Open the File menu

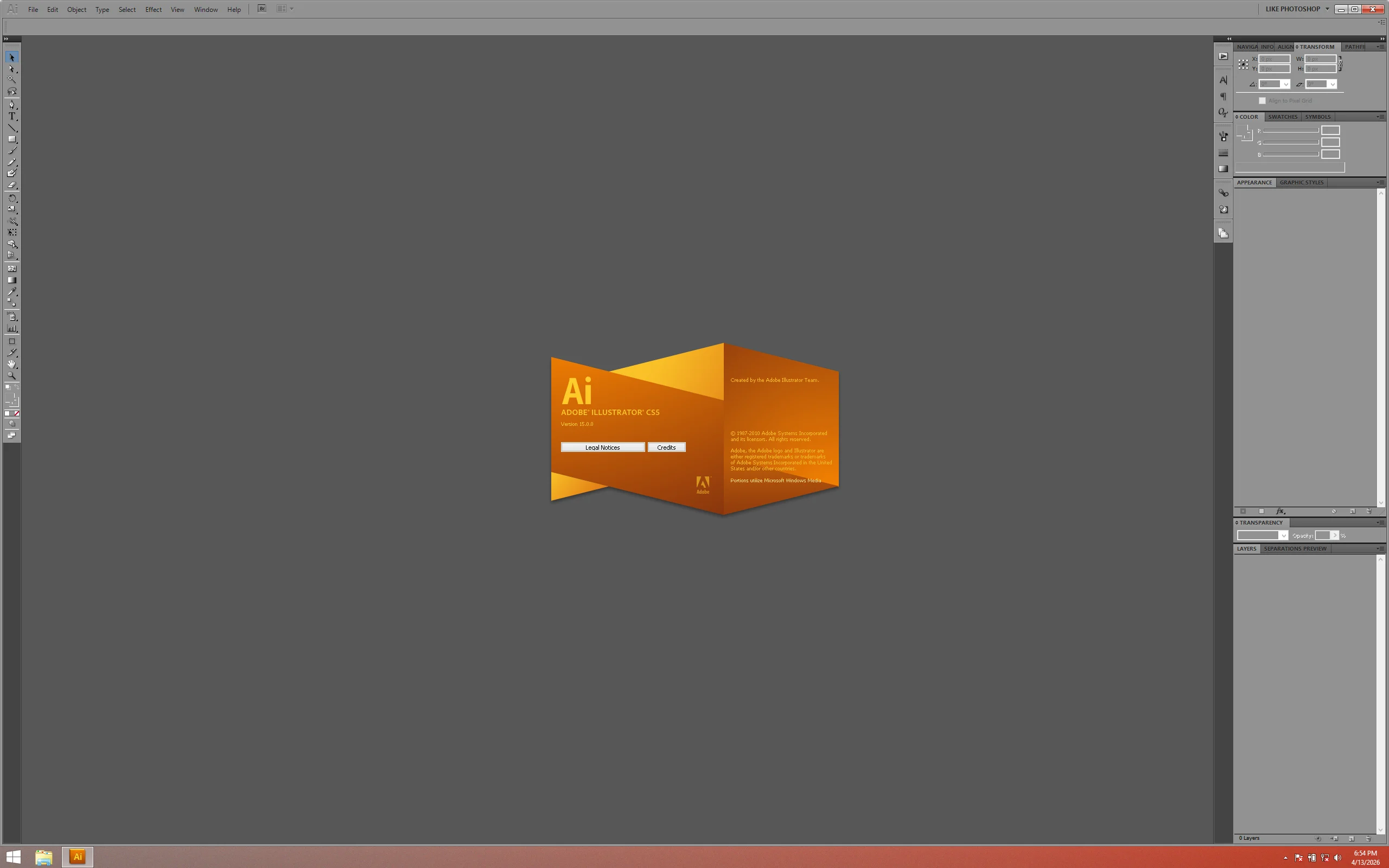33,9
